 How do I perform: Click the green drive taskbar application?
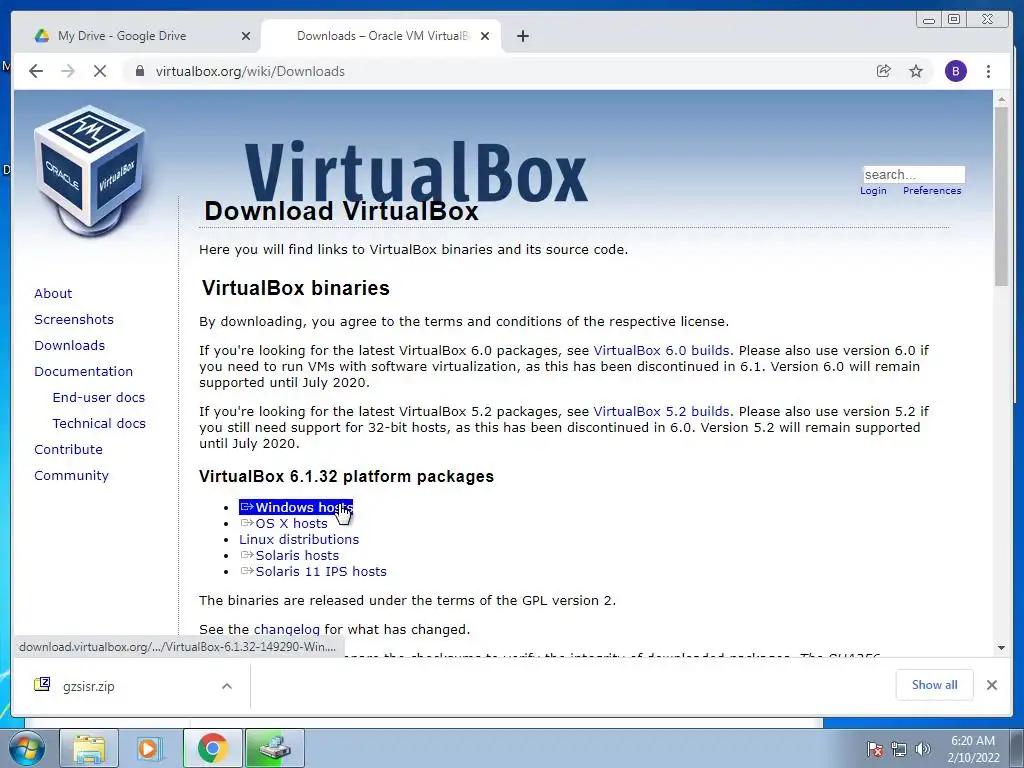tap(274, 748)
